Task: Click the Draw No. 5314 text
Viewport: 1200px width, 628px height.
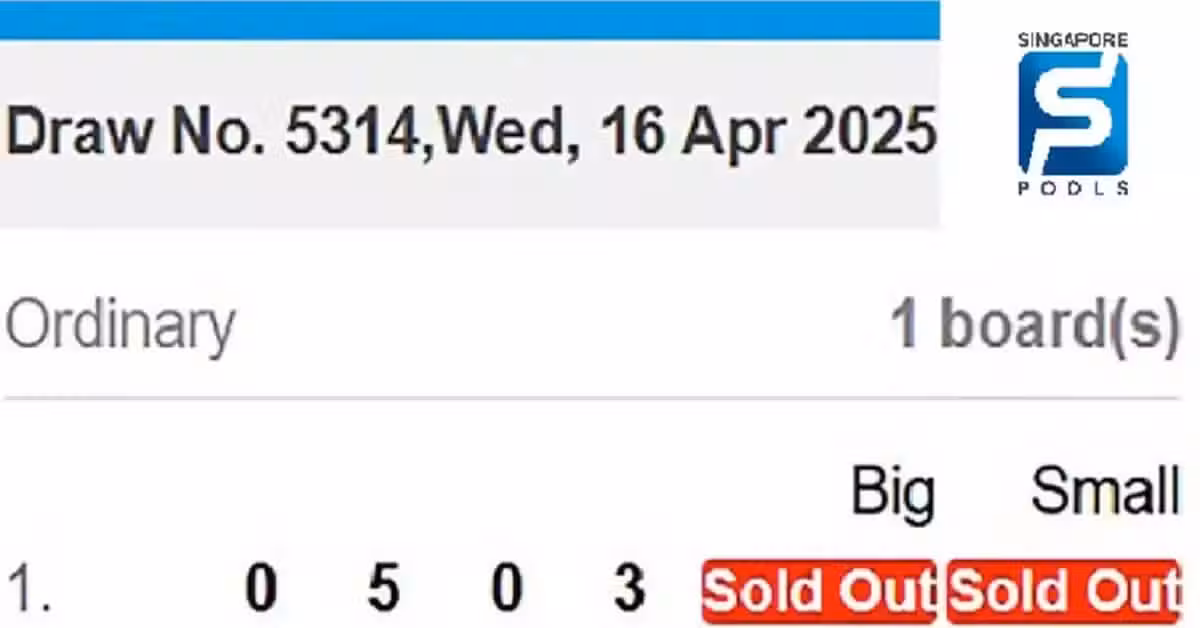Action: coord(211,131)
